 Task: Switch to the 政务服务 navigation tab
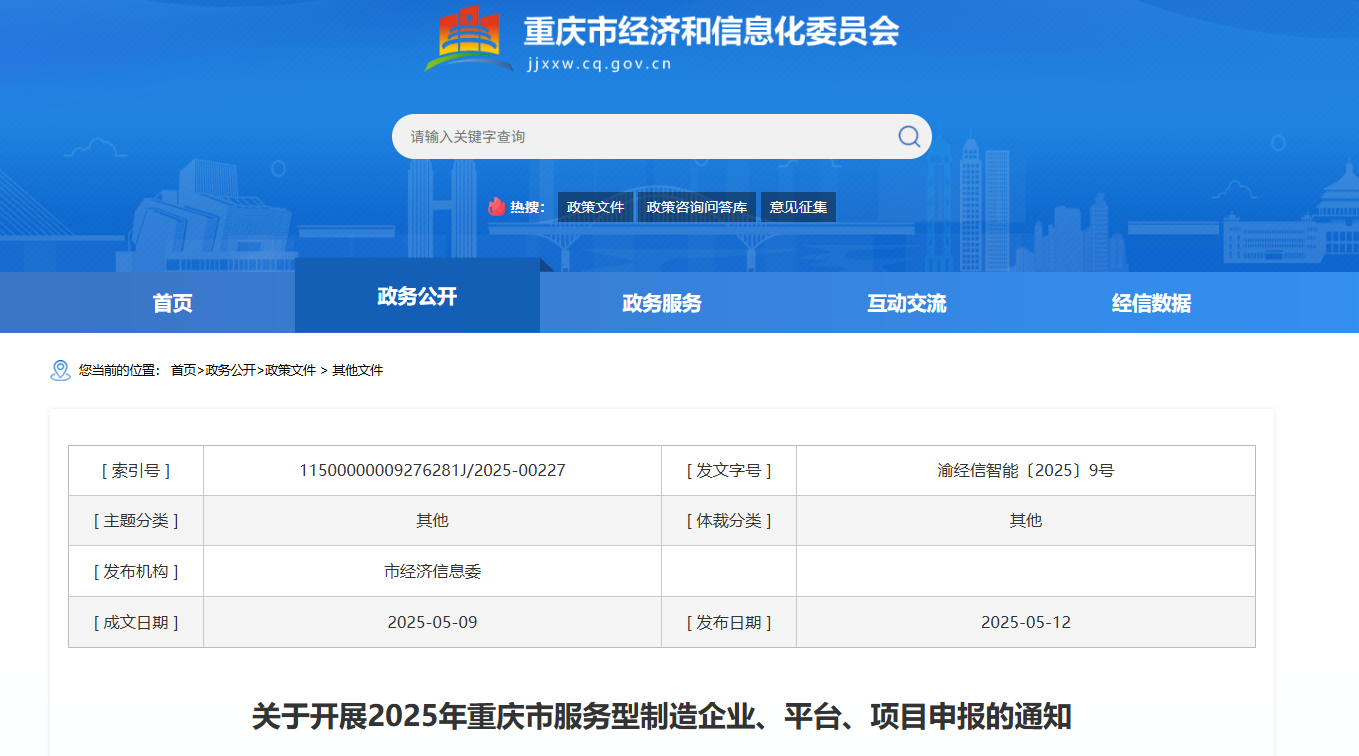[662, 303]
